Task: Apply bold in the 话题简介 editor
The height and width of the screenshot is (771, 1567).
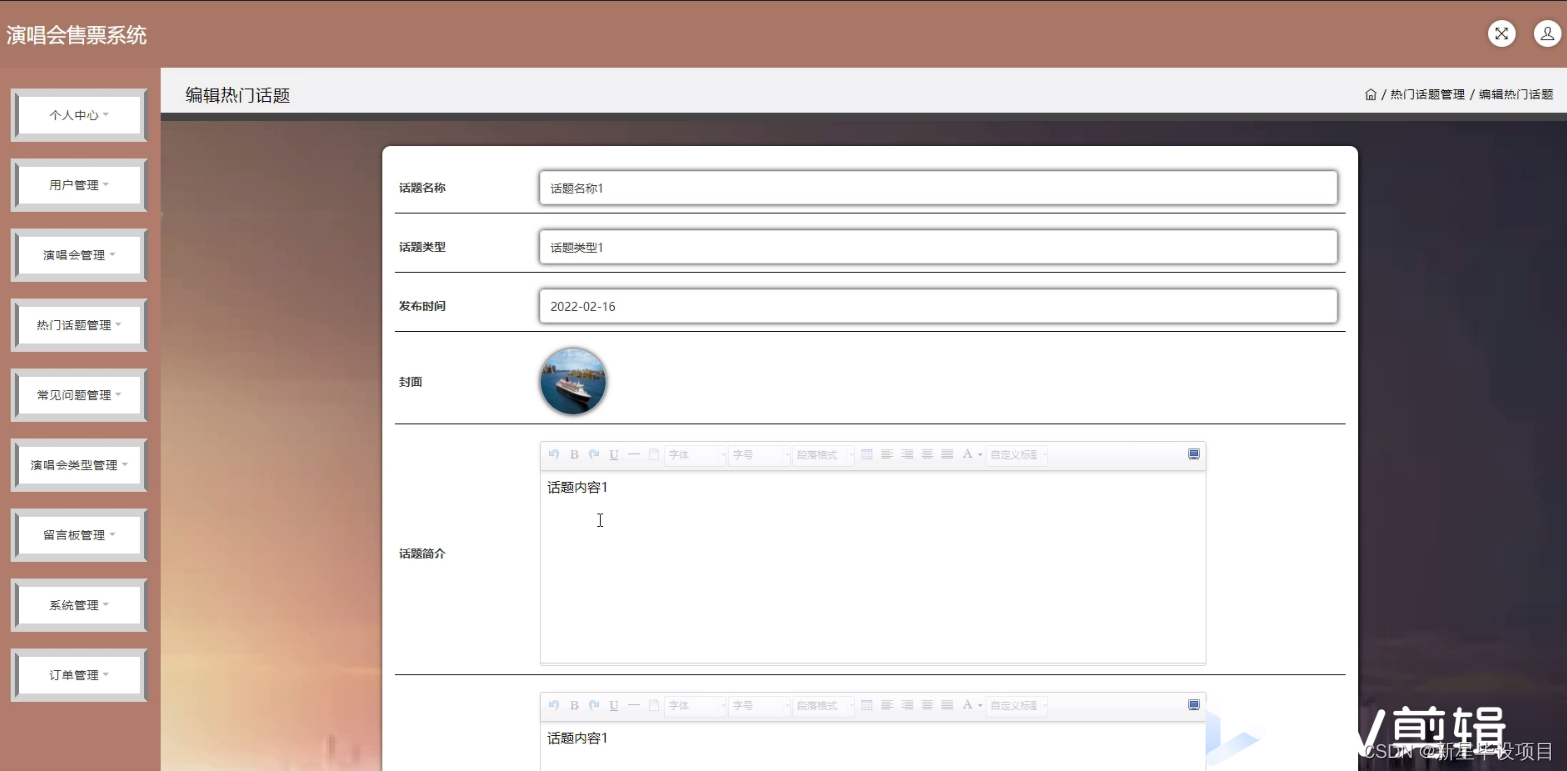Action: [574, 454]
